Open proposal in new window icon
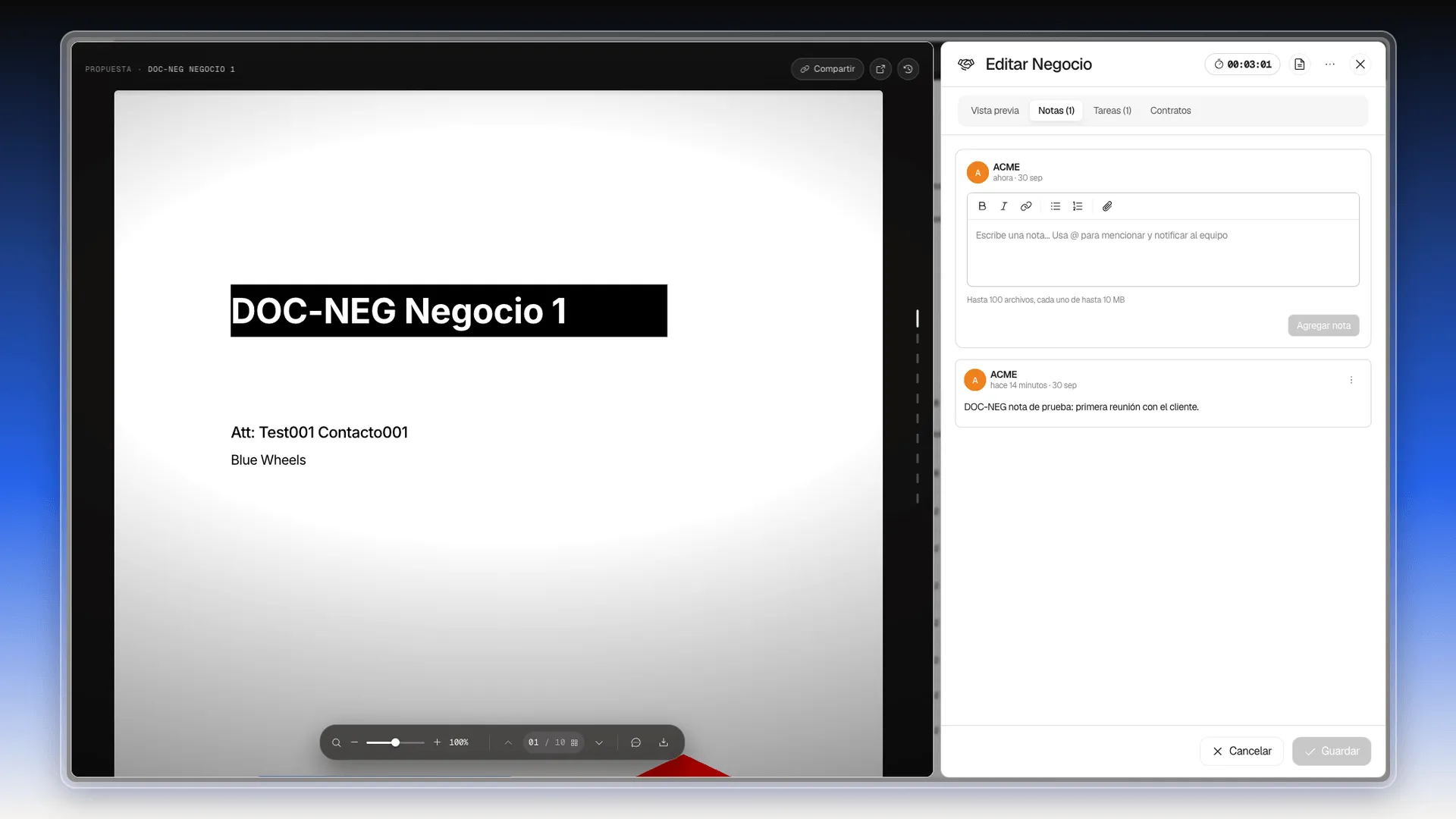The height and width of the screenshot is (819, 1456). pyautogui.click(x=880, y=69)
